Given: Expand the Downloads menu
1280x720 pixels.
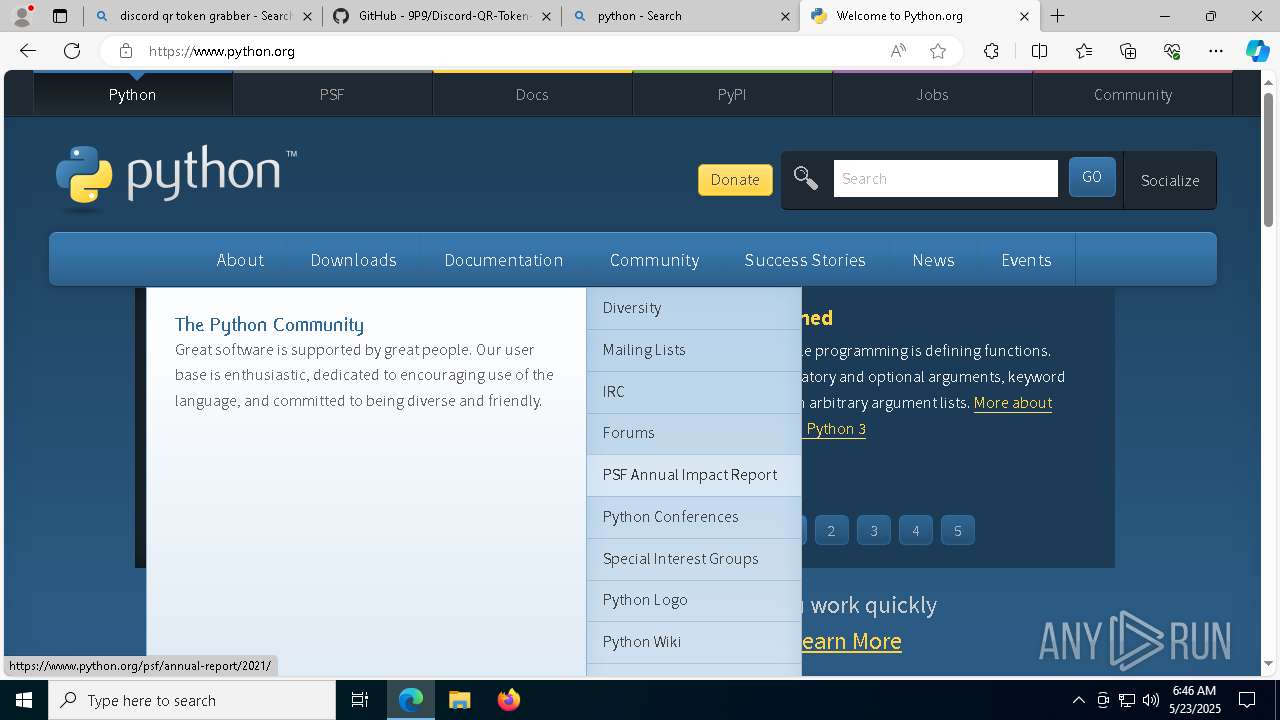Looking at the screenshot, I should (353, 260).
